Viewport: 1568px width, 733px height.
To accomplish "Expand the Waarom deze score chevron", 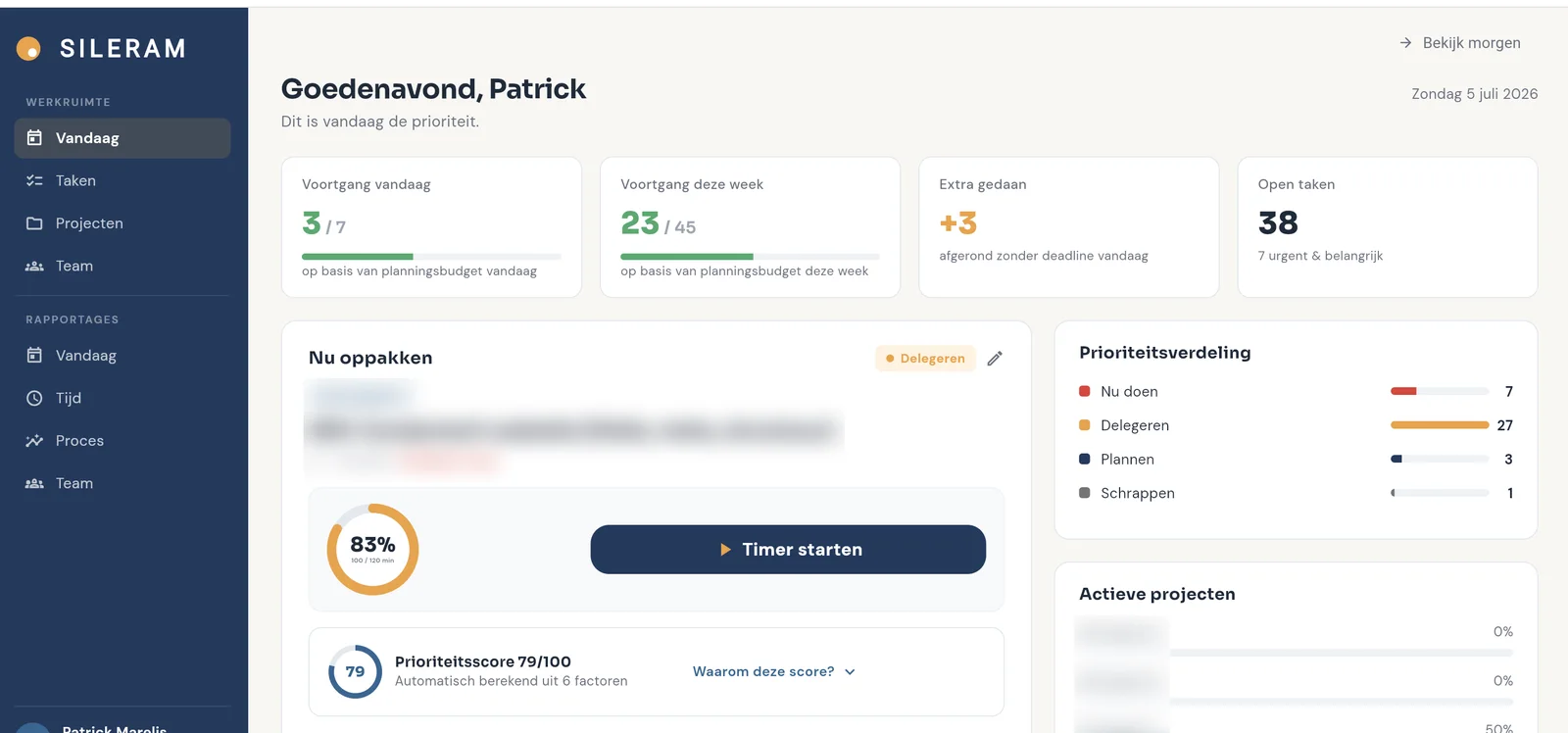I will tap(850, 672).
